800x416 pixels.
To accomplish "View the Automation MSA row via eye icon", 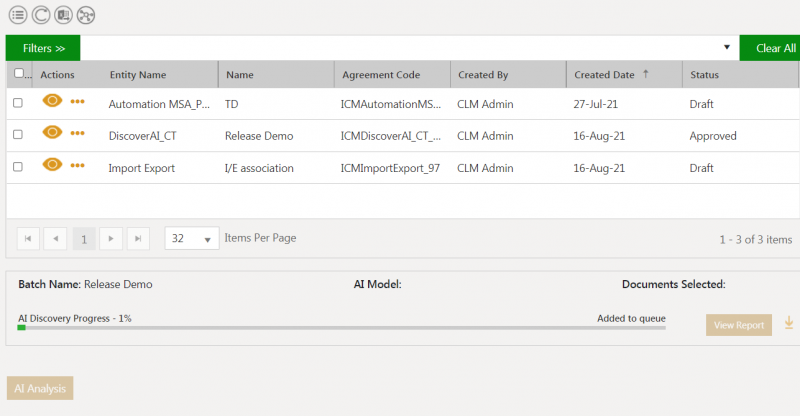I will click(52, 101).
